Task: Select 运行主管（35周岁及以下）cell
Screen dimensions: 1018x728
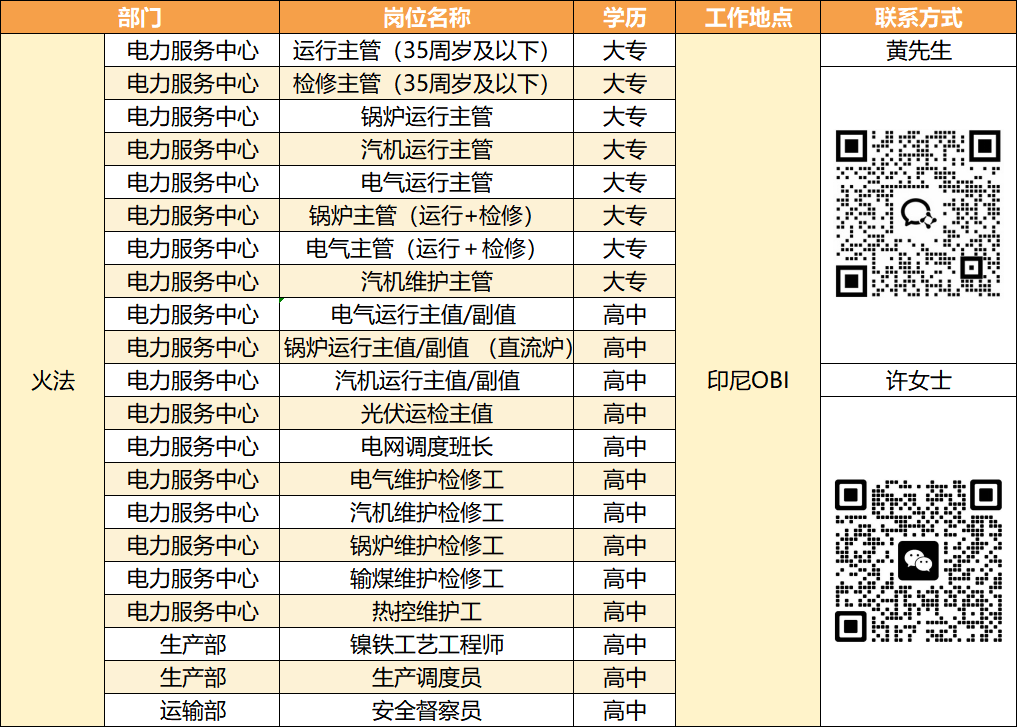Action: coord(427,50)
